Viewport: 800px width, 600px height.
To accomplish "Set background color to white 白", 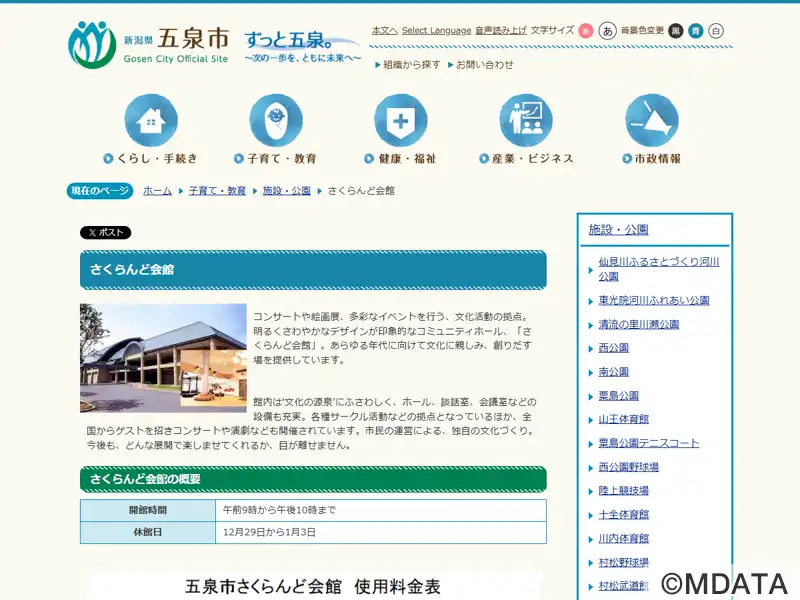I will (x=716, y=31).
